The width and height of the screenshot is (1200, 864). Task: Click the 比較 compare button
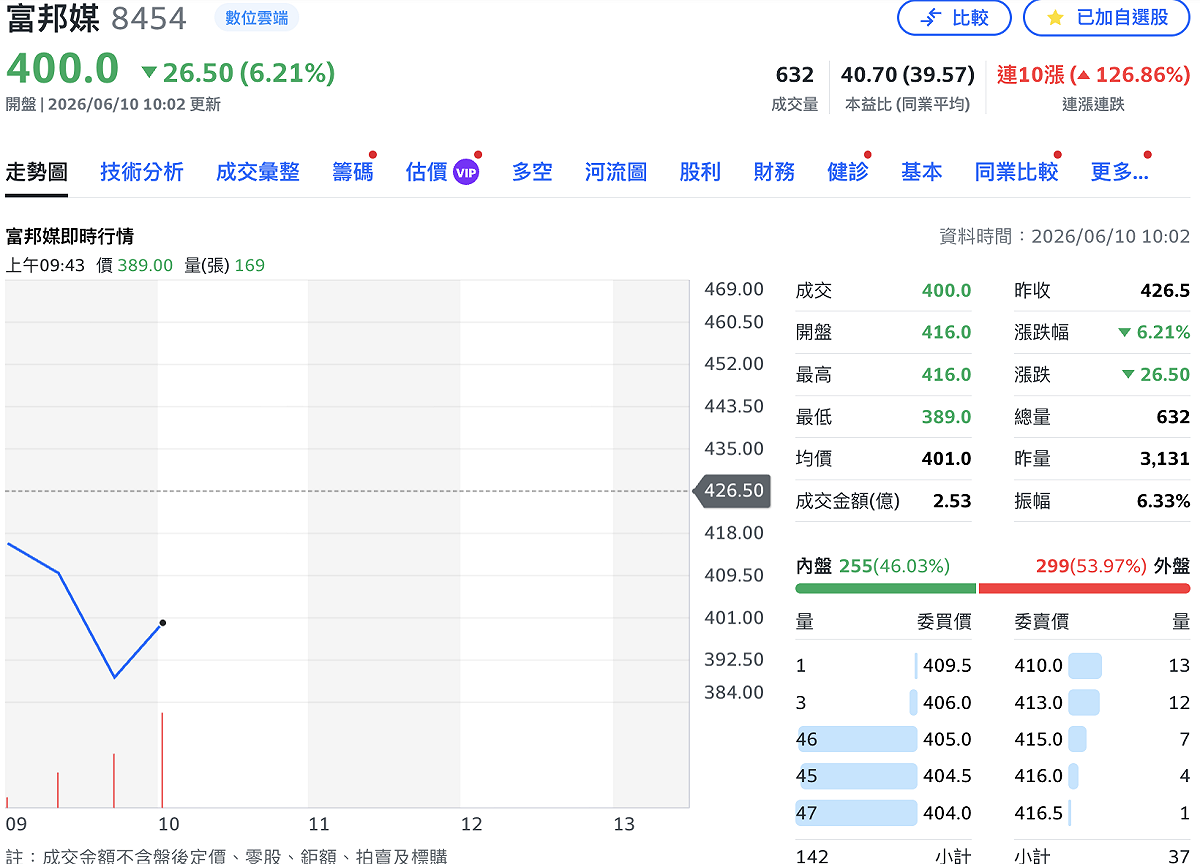953,18
